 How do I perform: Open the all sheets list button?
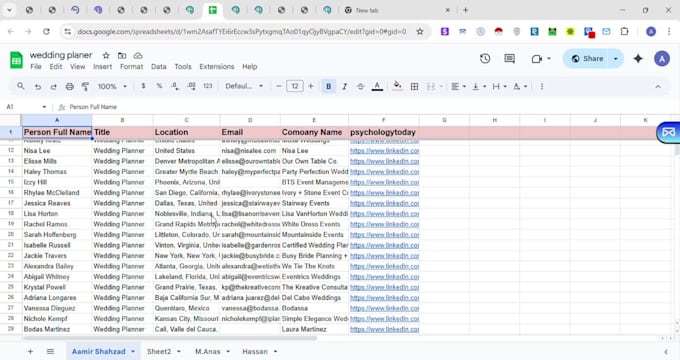pyautogui.click(x=50, y=351)
